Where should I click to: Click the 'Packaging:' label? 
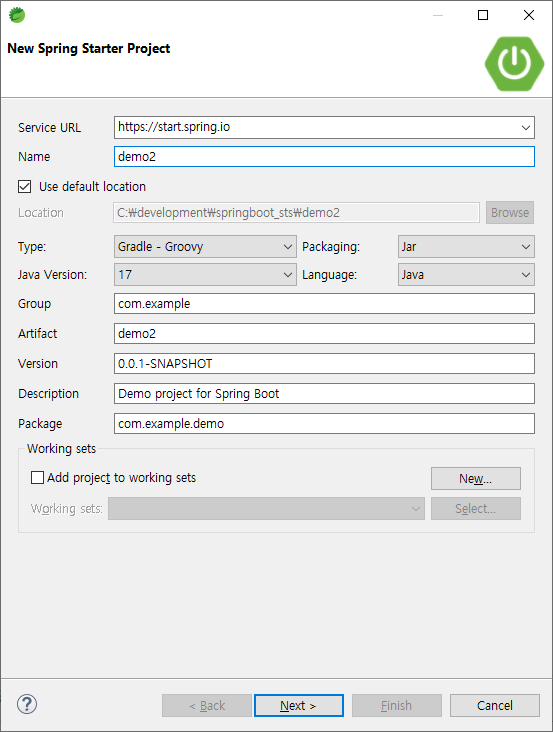331,246
